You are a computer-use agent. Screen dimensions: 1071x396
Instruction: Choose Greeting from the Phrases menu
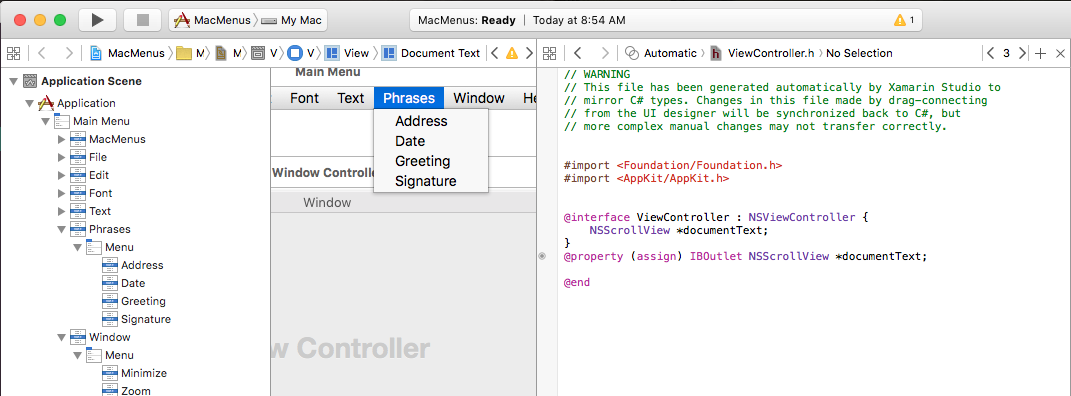point(423,161)
